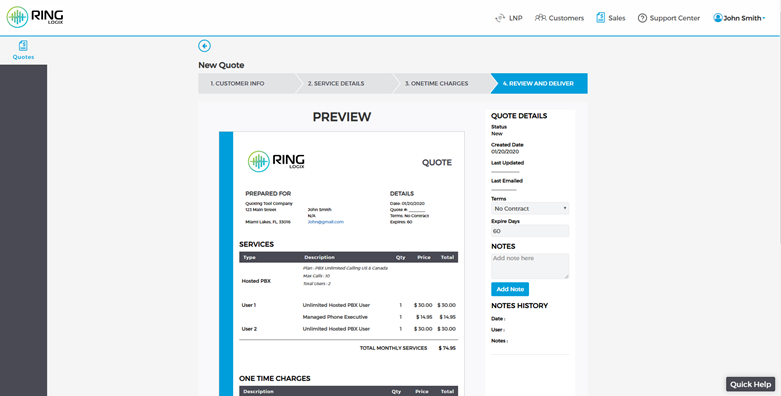
Task: Open the Support Center menu
Action: click(x=669, y=18)
